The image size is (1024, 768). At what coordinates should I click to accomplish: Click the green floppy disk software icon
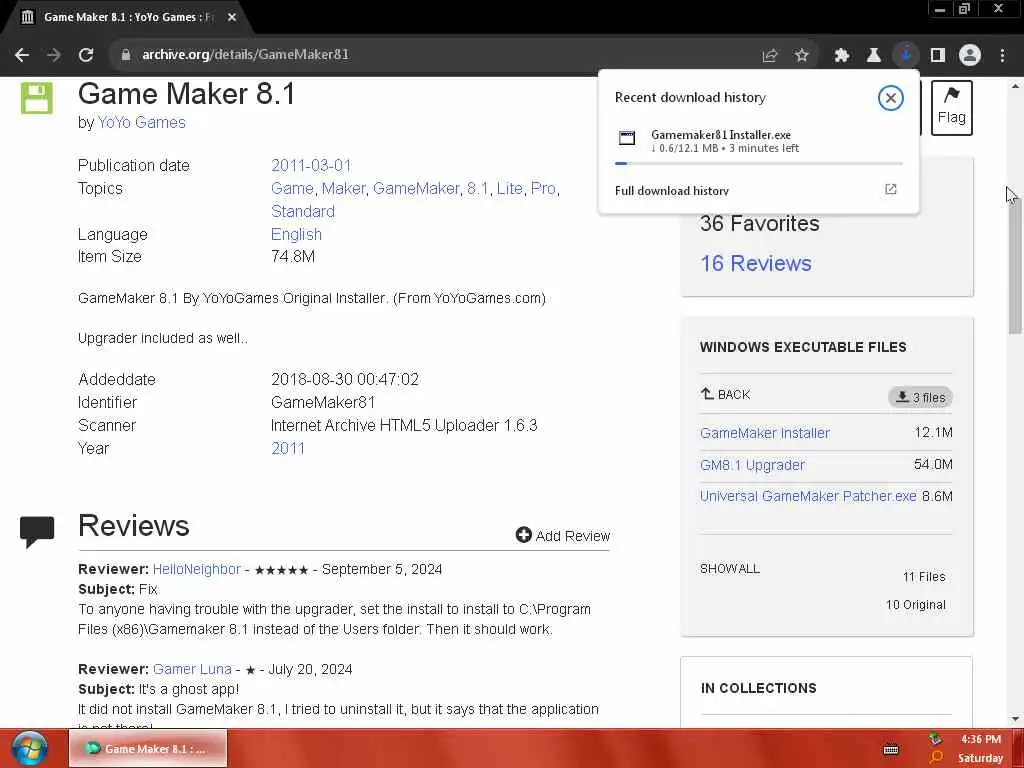pos(37,99)
